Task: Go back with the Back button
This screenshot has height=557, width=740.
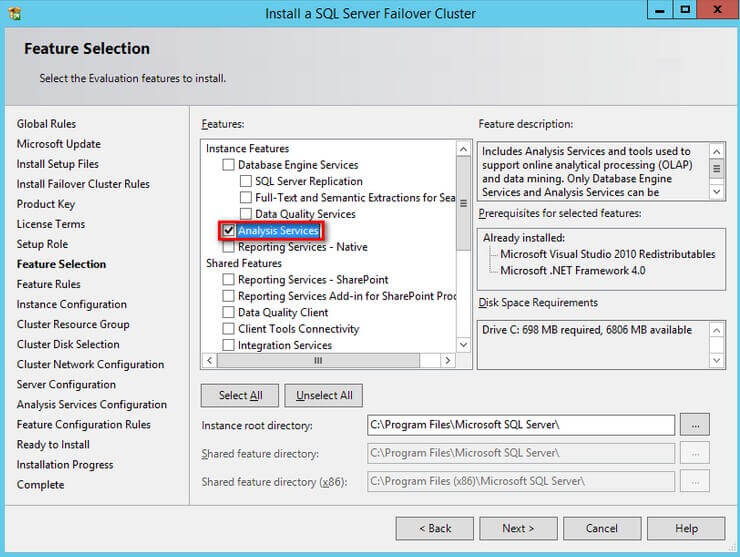Action: (x=435, y=529)
